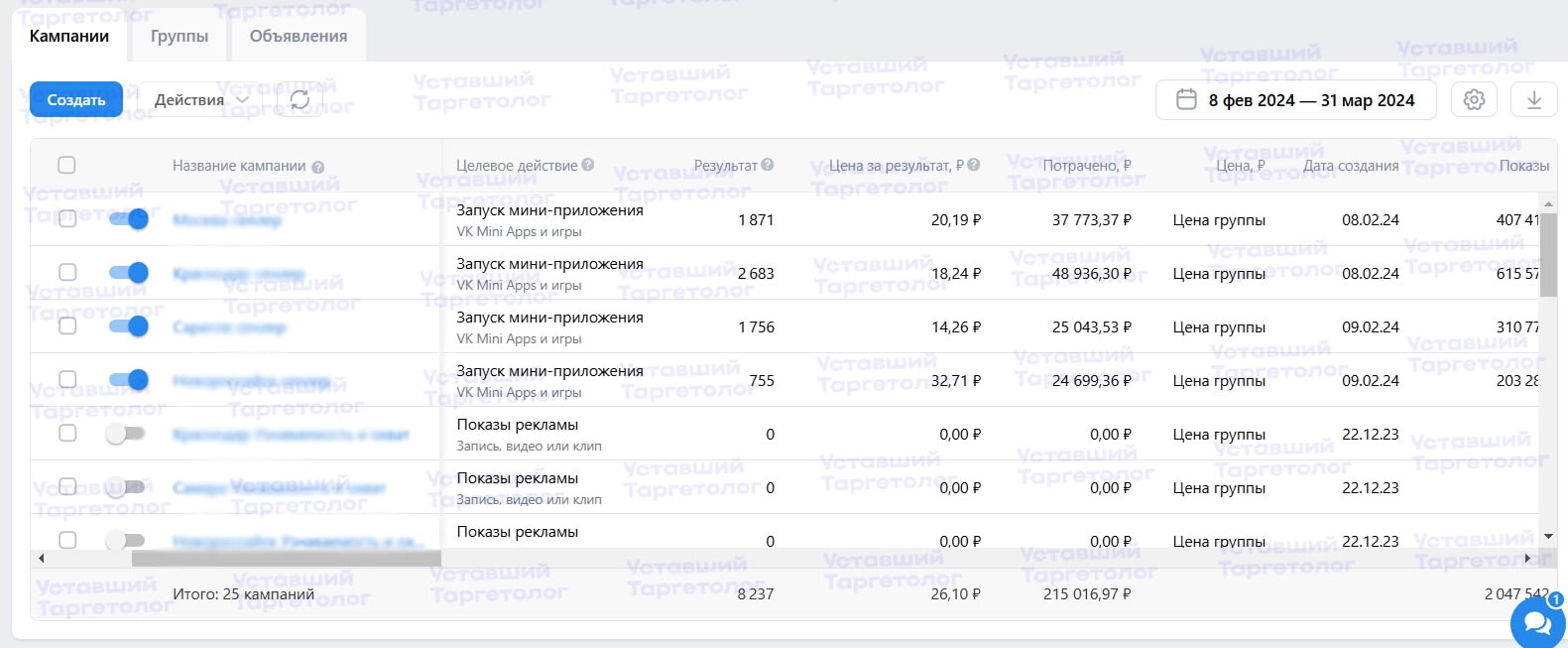1568x648 pixels.
Task: Click the table's scroll-down arrow
Action: 1548,536
